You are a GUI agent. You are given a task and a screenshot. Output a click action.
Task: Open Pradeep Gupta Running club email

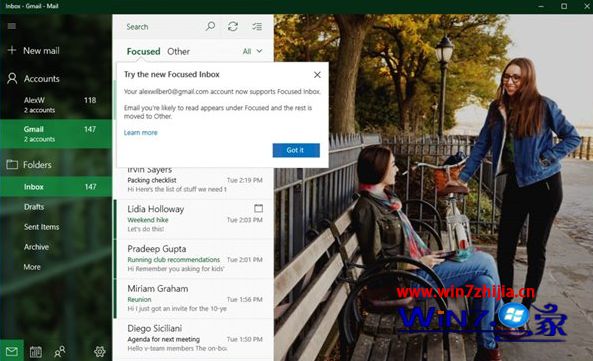[x=194, y=259]
